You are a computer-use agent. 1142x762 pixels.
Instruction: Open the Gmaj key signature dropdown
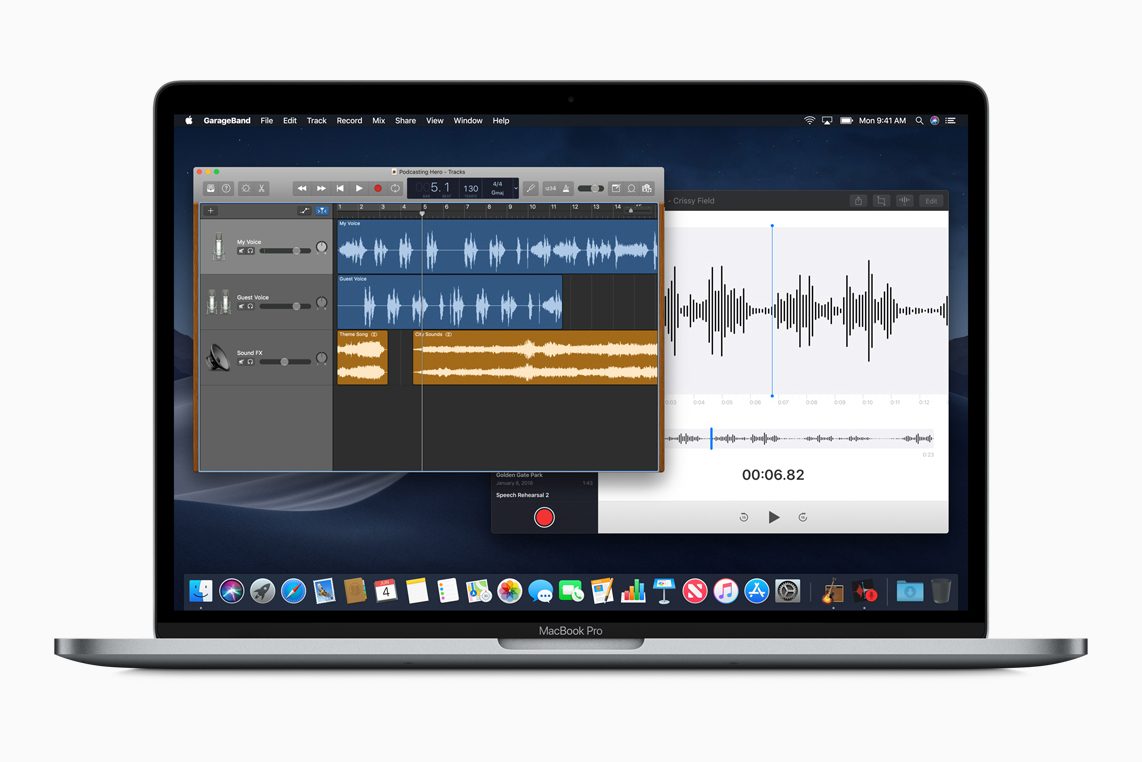495,192
